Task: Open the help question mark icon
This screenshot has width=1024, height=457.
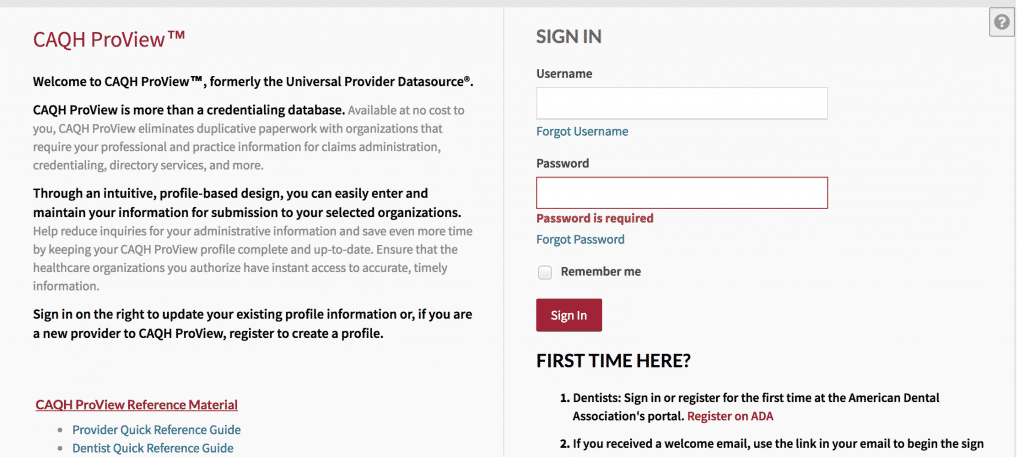Action: tap(1002, 23)
